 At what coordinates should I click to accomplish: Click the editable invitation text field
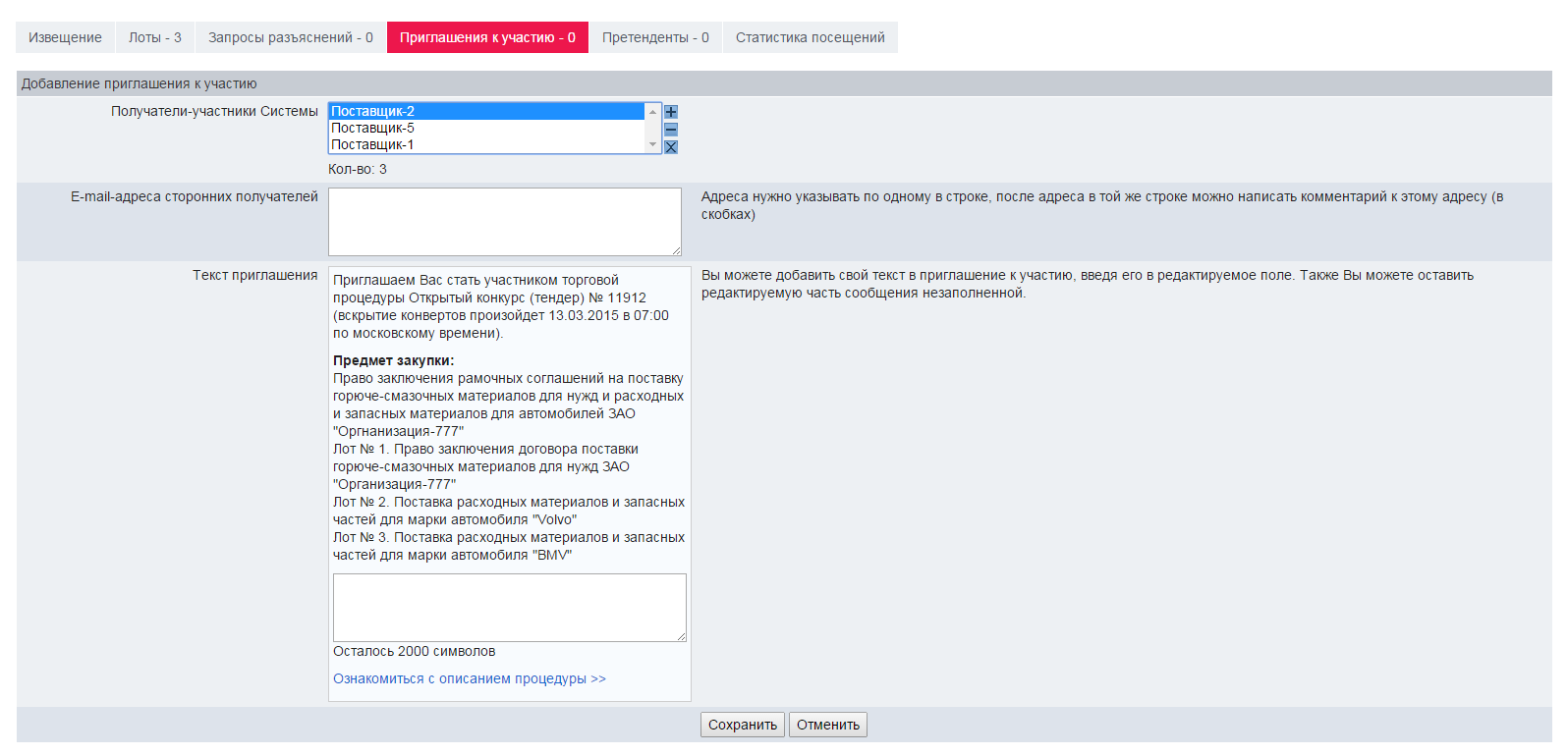tap(509, 608)
